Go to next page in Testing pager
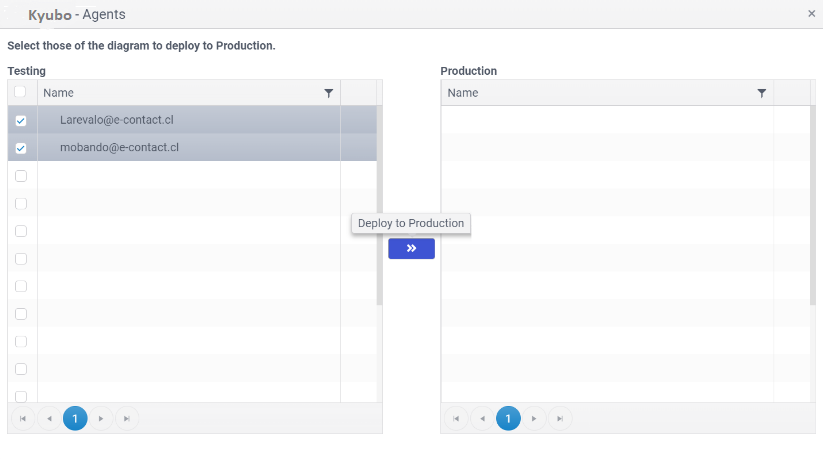This screenshot has height=459, width=823. [101, 418]
